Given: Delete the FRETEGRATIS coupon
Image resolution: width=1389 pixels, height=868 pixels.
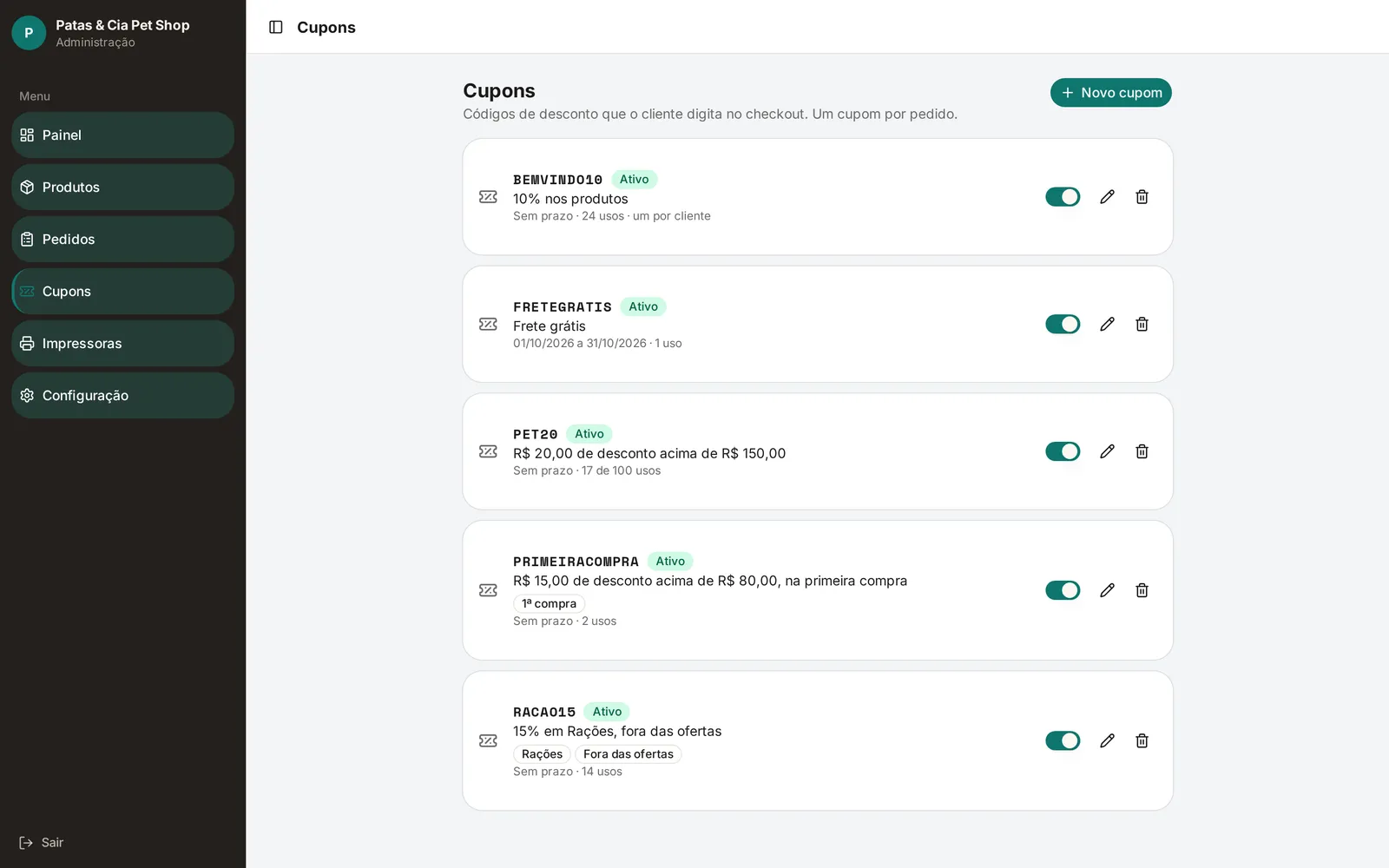Looking at the screenshot, I should (1142, 324).
